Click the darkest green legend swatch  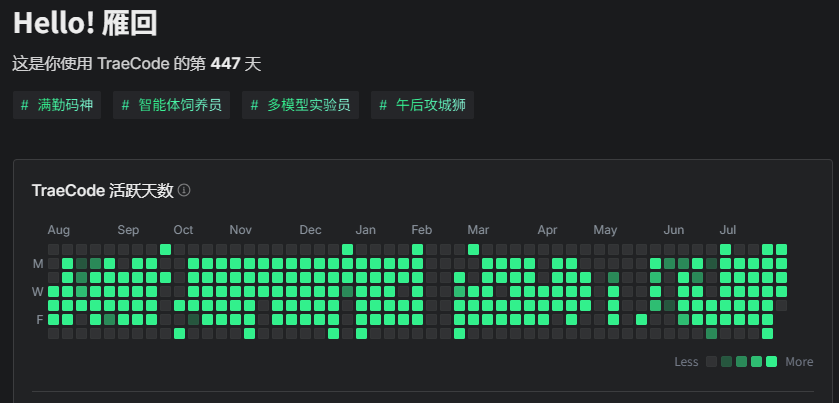[726, 361]
